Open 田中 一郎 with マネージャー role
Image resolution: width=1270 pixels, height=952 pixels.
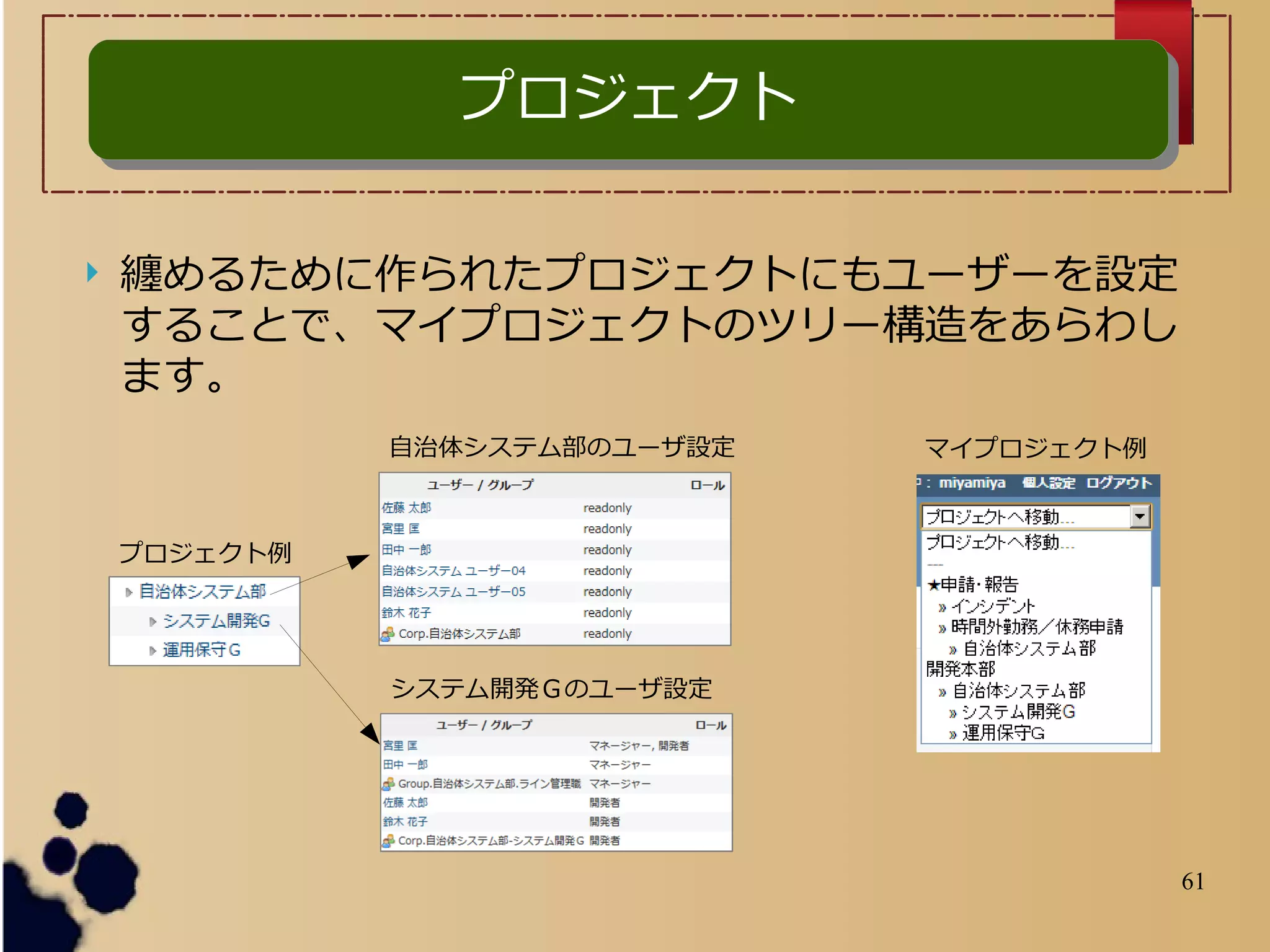[x=405, y=765]
